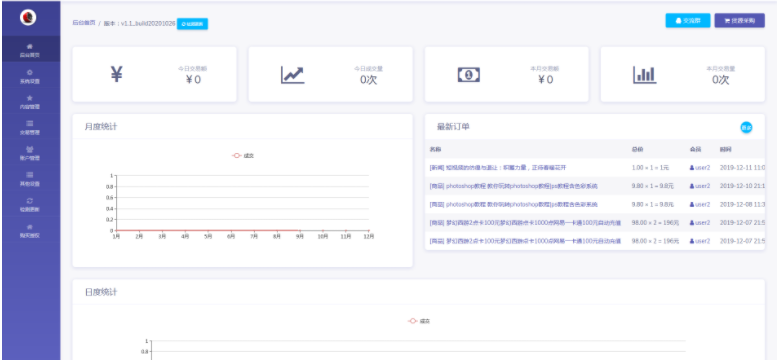Toggle 成交 legend in 日度统计 chart

pos(419,321)
